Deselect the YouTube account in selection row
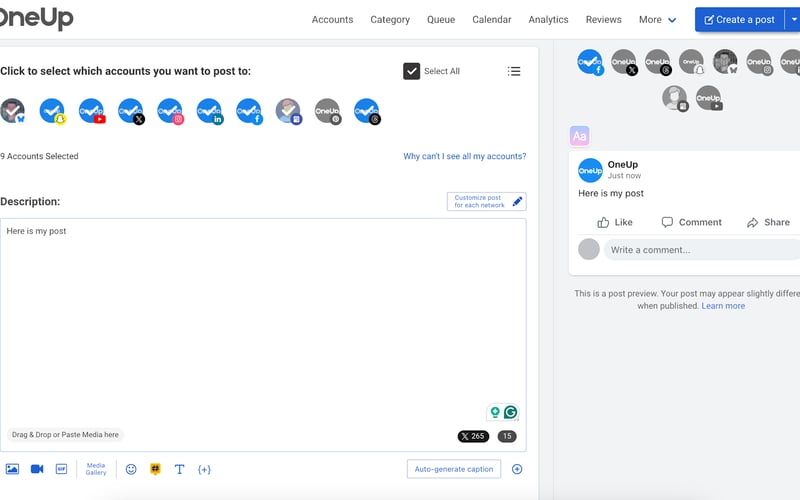Image resolution: width=800 pixels, height=500 pixels. pos(91,111)
